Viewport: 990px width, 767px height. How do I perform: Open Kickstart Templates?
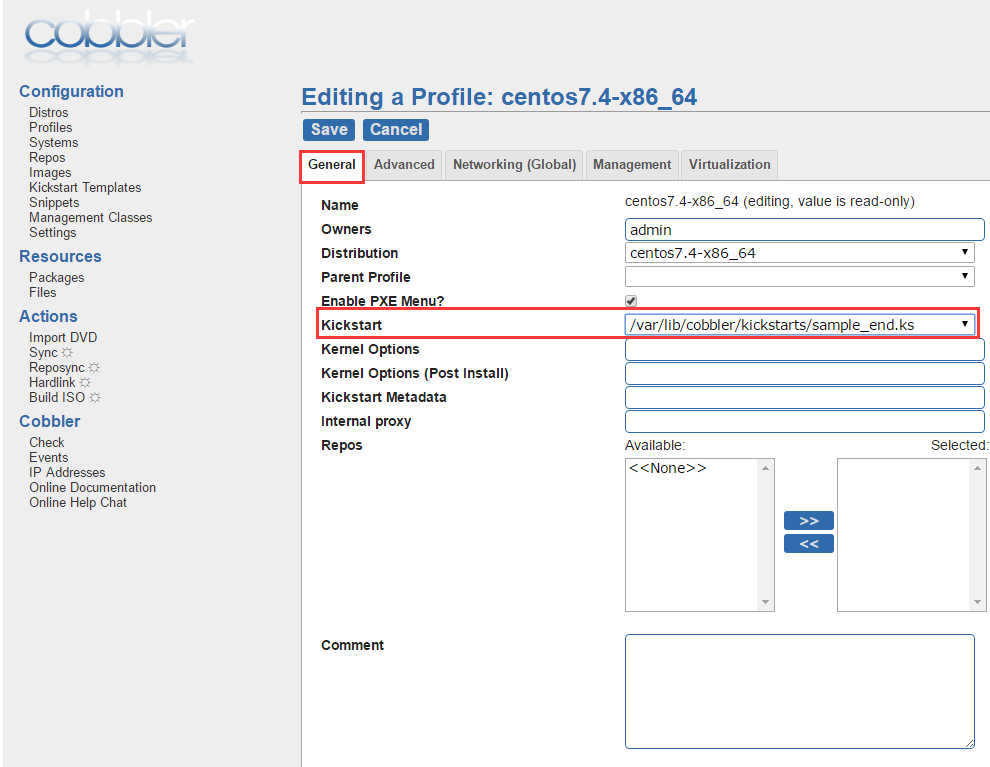point(85,187)
